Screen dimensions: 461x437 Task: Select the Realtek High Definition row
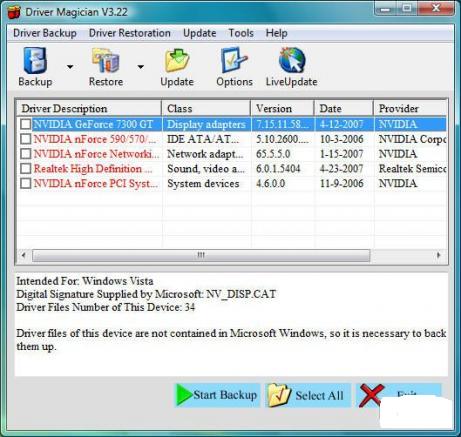pyautogui.click(x=232, y=169)
